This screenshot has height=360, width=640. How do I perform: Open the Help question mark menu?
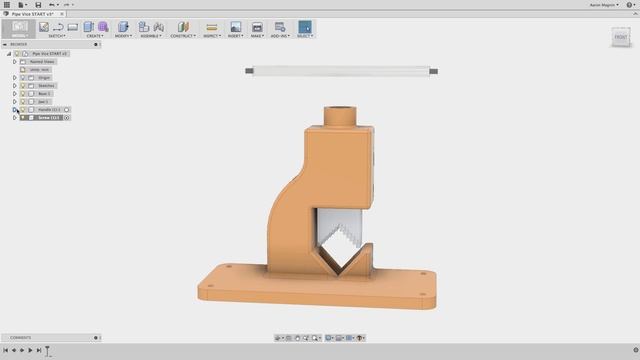click(630, 5)
